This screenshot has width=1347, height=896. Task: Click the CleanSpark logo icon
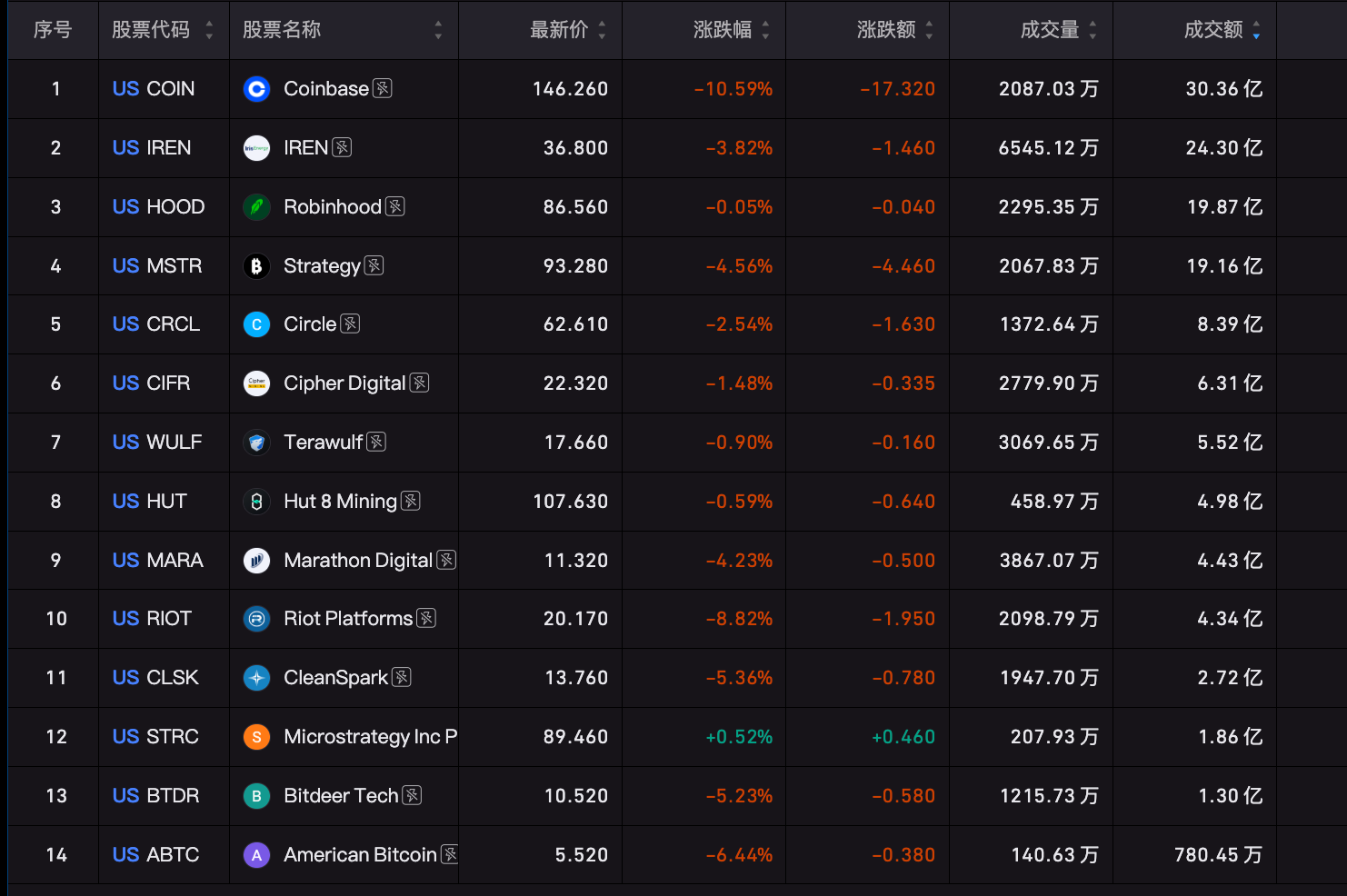[256, 678]
